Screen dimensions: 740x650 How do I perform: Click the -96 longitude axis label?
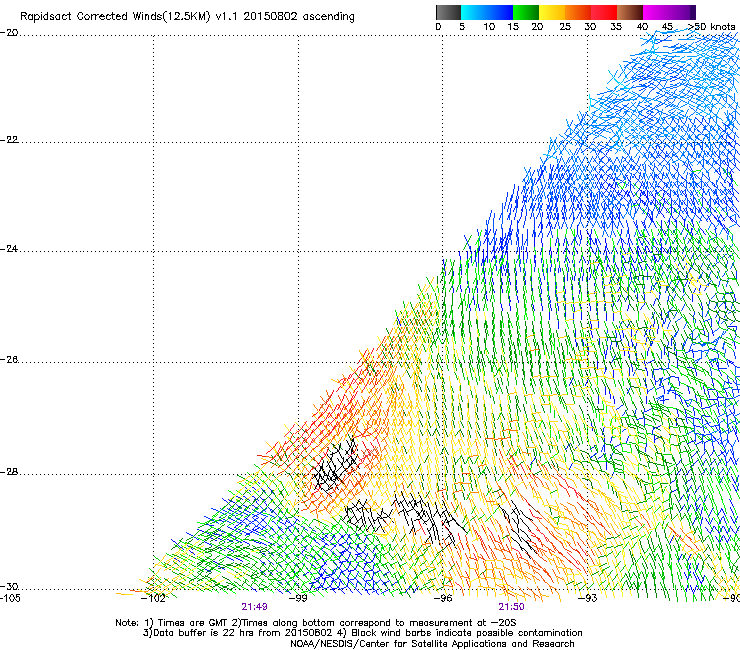click(443, 598)
